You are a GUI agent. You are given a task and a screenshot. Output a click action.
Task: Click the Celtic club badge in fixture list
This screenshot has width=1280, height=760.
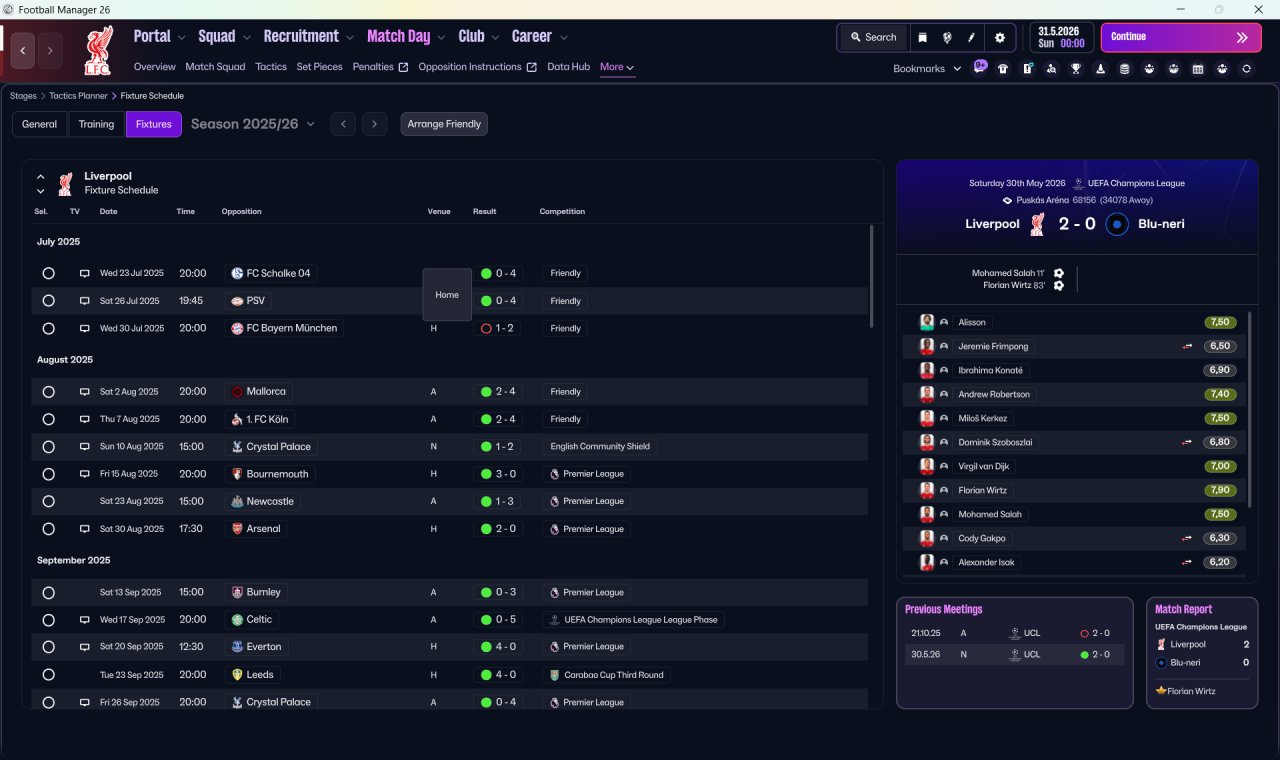237,620
